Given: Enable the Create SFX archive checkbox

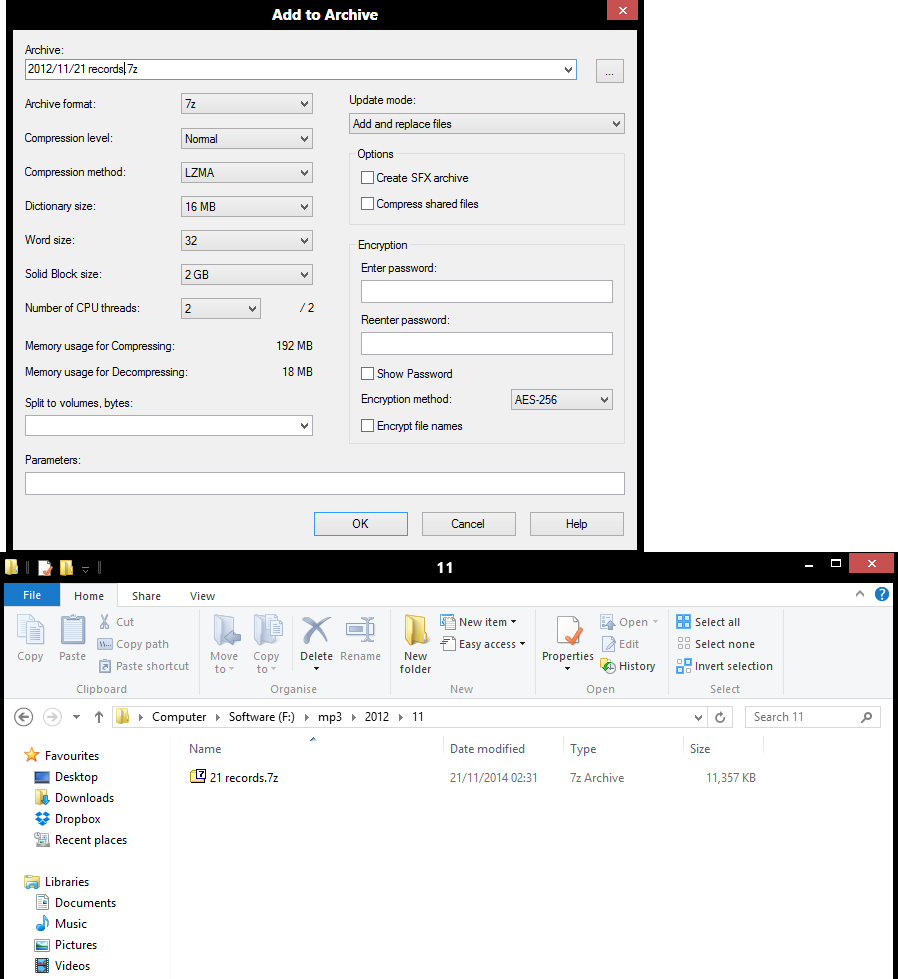Looking at the screenshot, I should click(368, 178).
